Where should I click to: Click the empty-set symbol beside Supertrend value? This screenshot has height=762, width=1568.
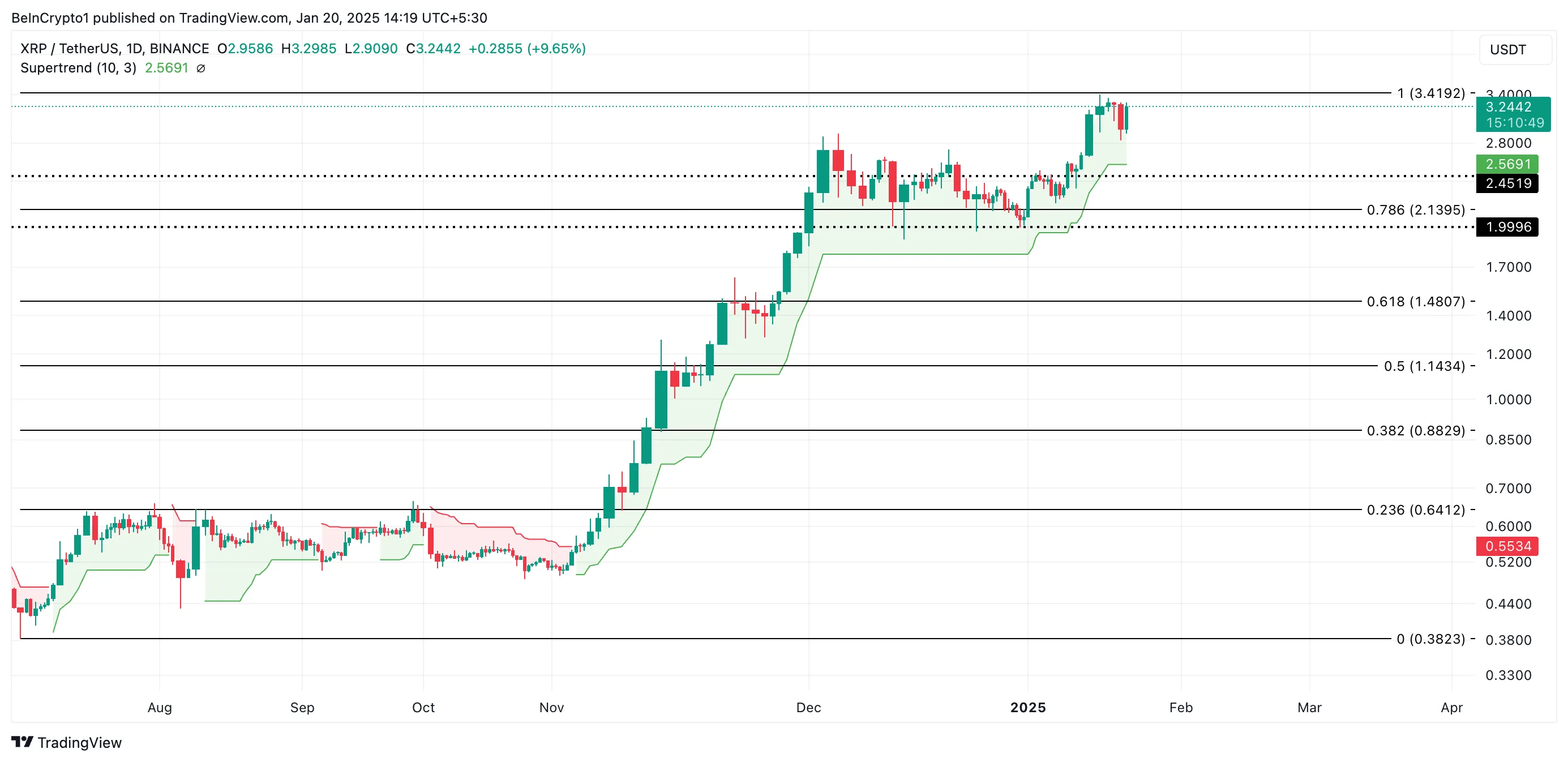[201, 68]
